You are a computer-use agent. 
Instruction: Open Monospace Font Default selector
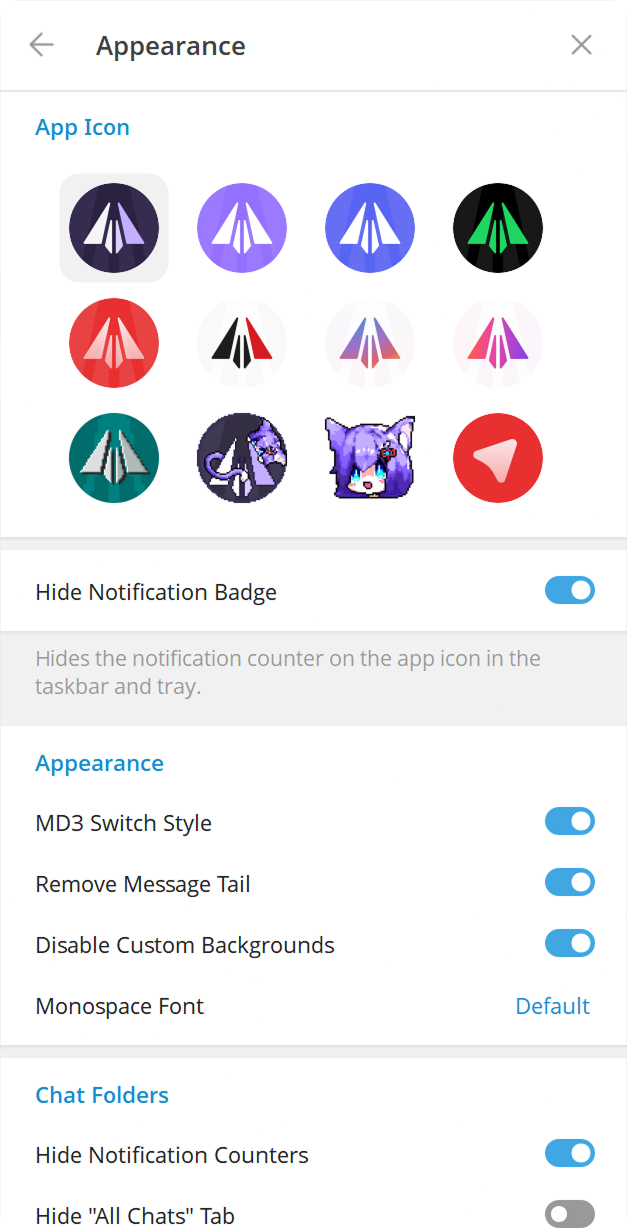point(552,1006)
